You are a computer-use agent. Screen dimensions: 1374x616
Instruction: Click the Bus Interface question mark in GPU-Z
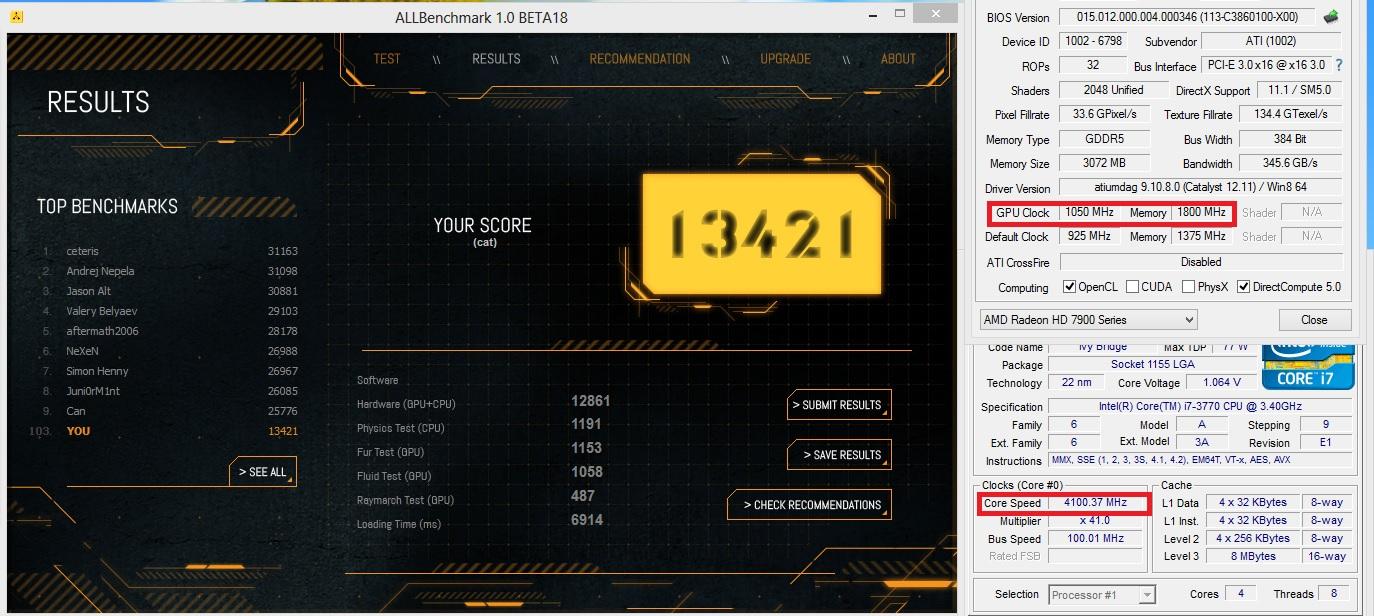click(x=1339, y=65)
